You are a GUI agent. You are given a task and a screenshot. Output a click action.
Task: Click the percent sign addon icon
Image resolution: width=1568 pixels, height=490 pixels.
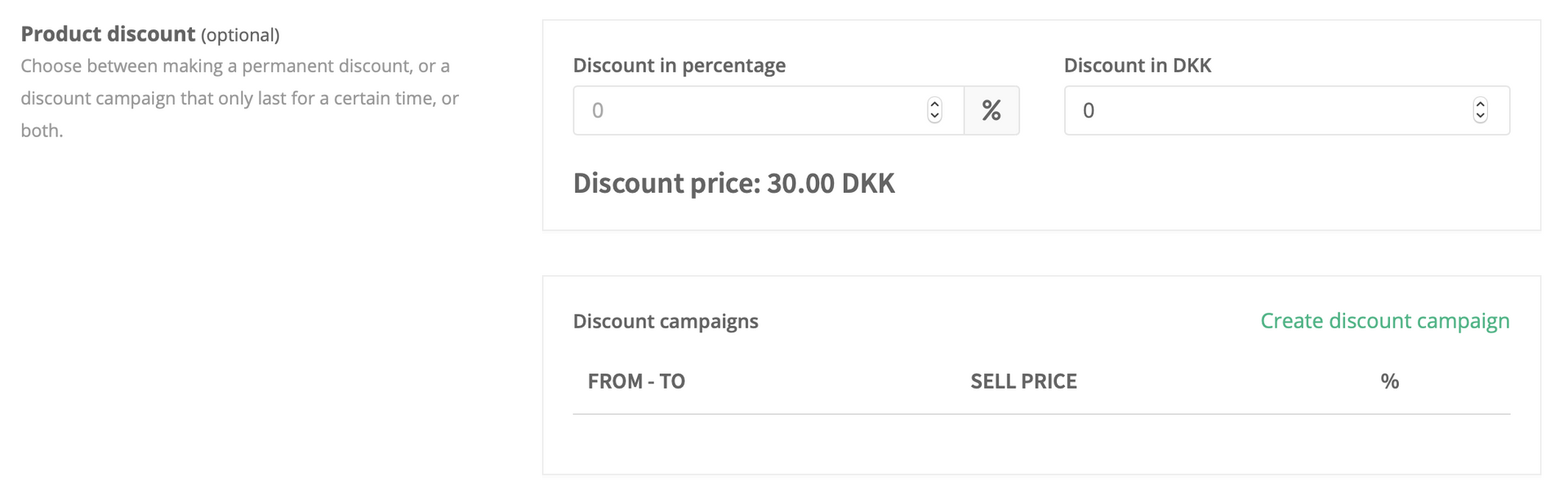tap(991, 110)
